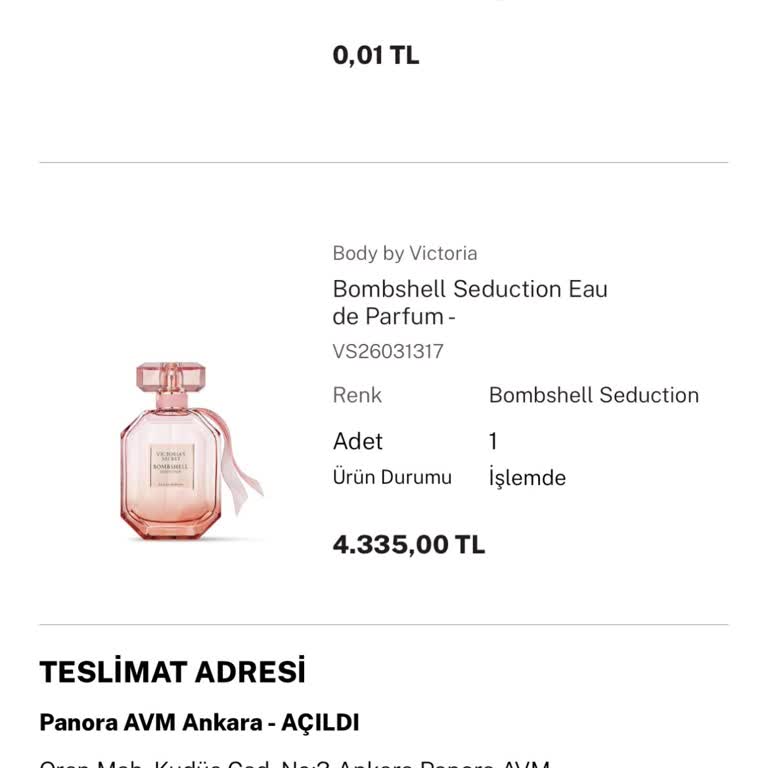
Task: Click the pink cap of the perfume bottle
Action: pos(170,379)
